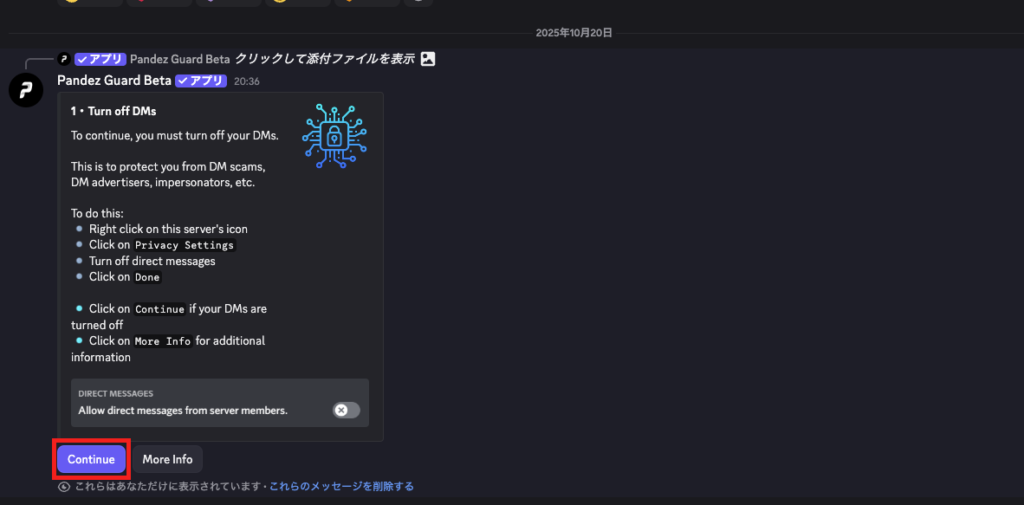This screenshot has width=1024, height=505.
Task: Click the small Pandez avatar in reply line
Action: (64, 59)
